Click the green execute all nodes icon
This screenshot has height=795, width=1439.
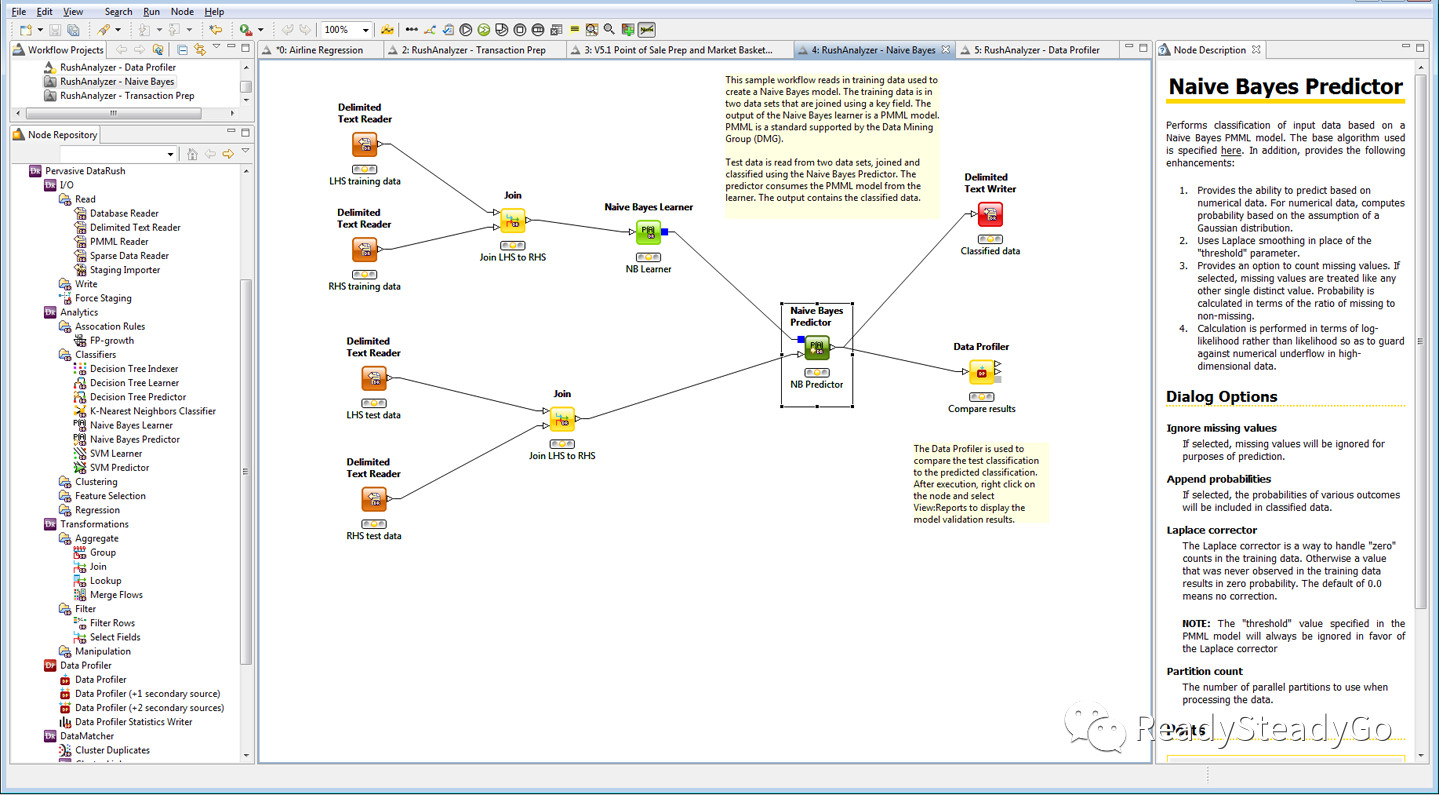484,30
